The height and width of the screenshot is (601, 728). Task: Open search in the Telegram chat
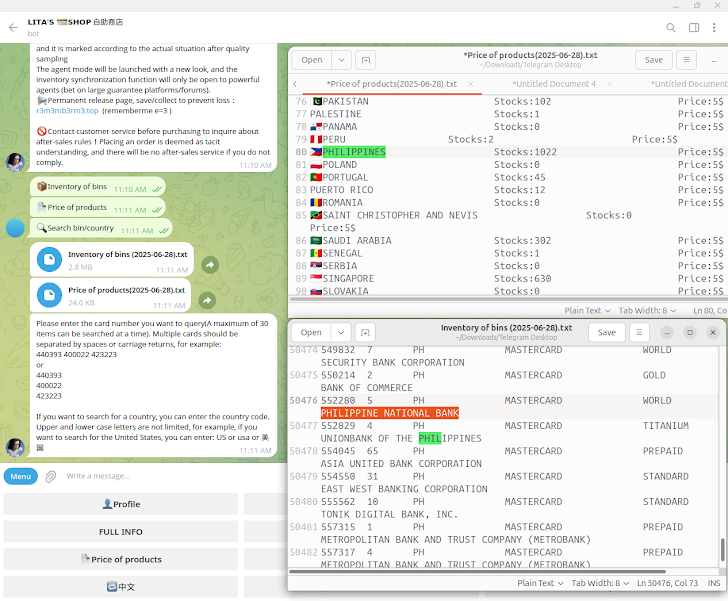pos(671,28)
